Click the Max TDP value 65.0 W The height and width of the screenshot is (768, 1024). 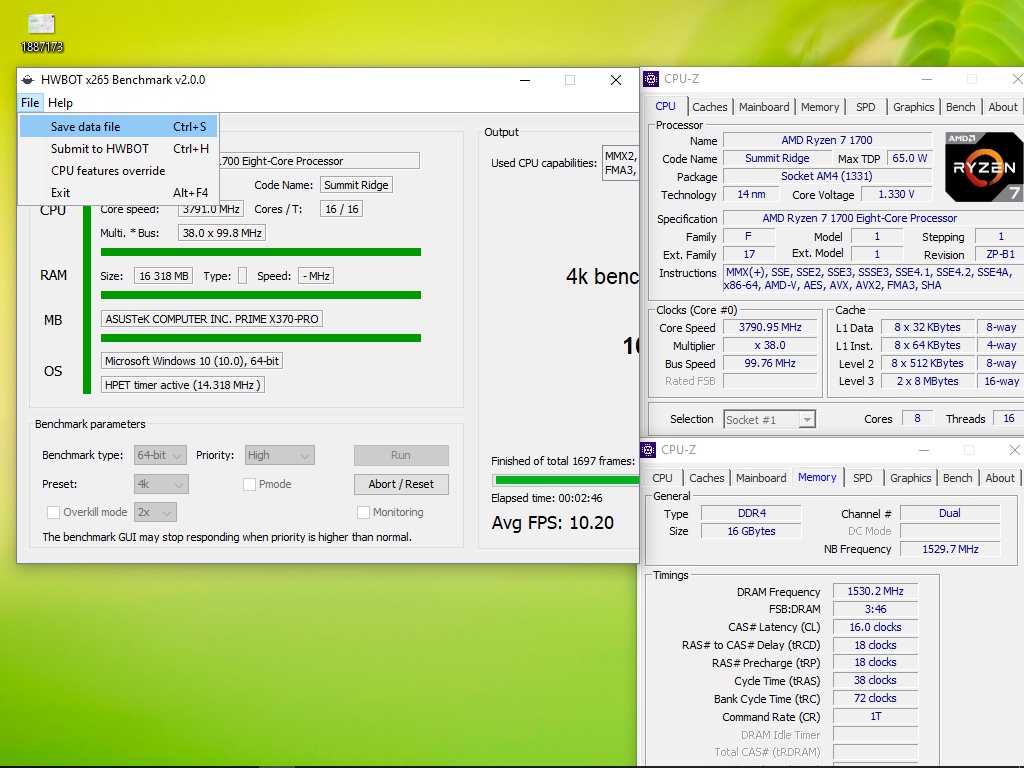[x=910, y=159]
